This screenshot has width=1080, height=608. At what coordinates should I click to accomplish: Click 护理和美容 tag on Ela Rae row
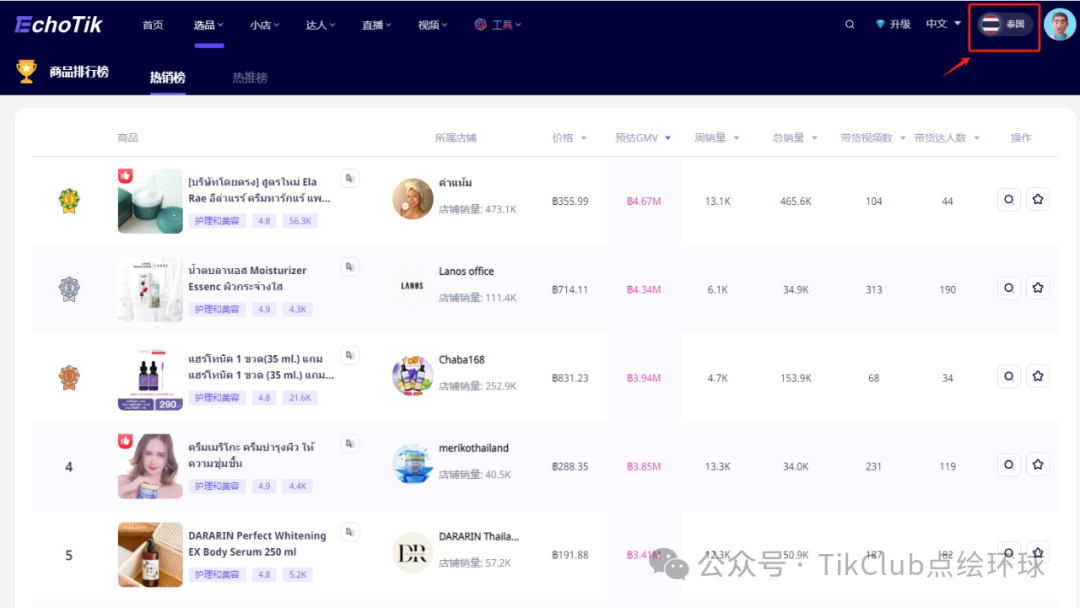217,221
